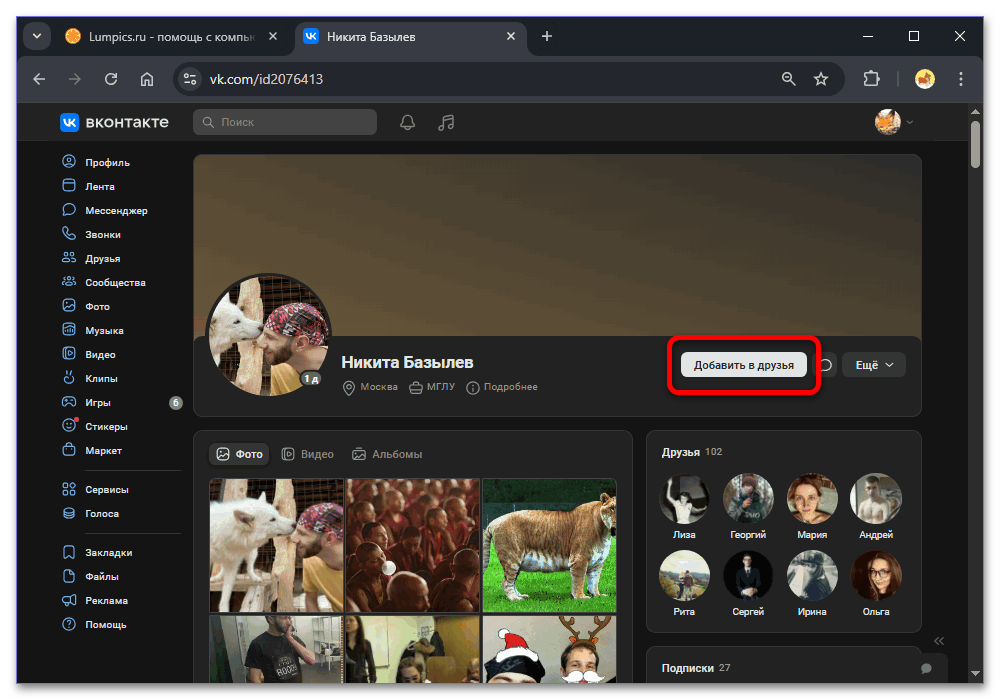
Task: Switch to the Фото tab on profile
Action: (x=239, y=454)
